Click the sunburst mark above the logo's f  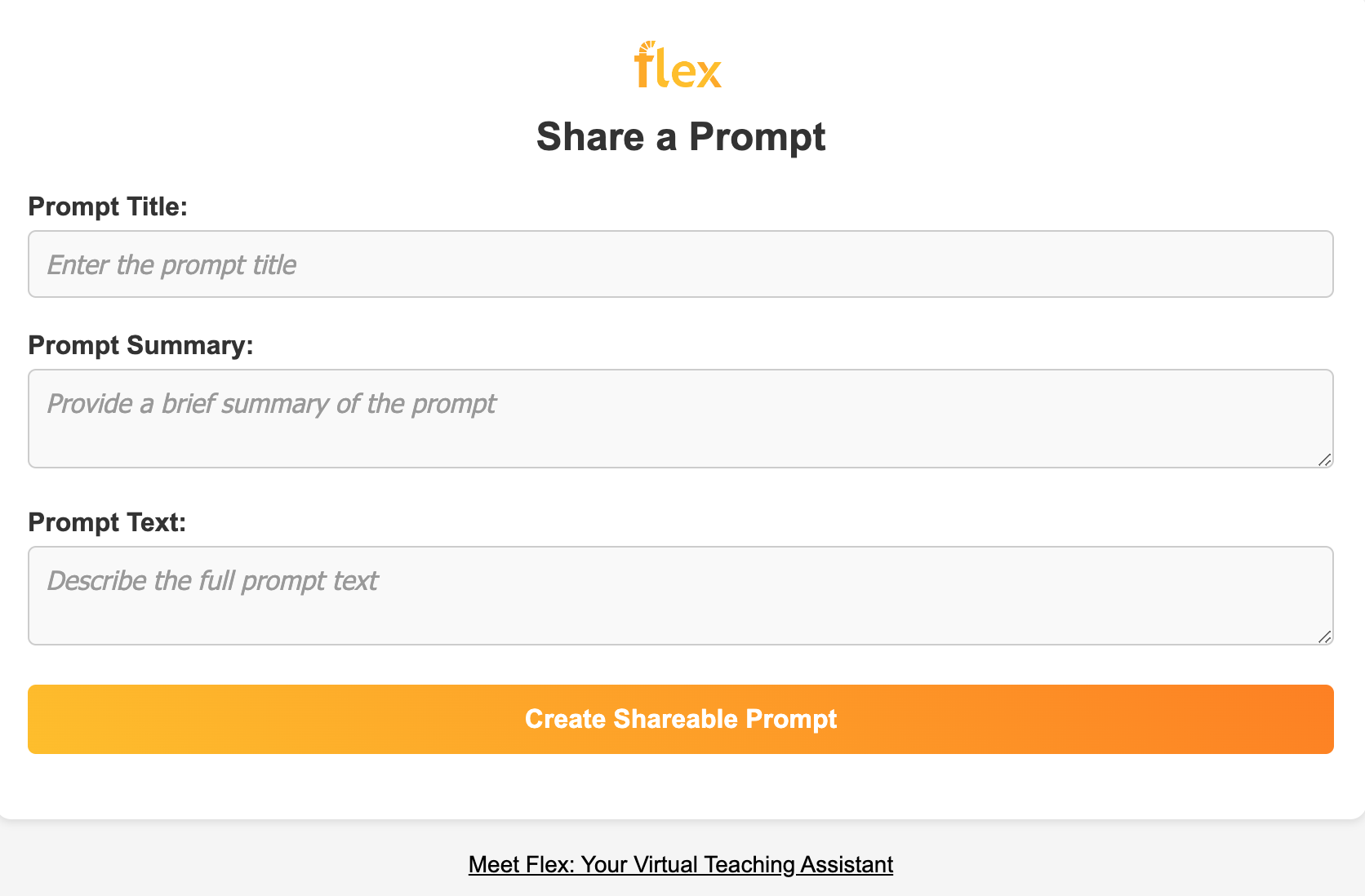click(x=647, y=47)
